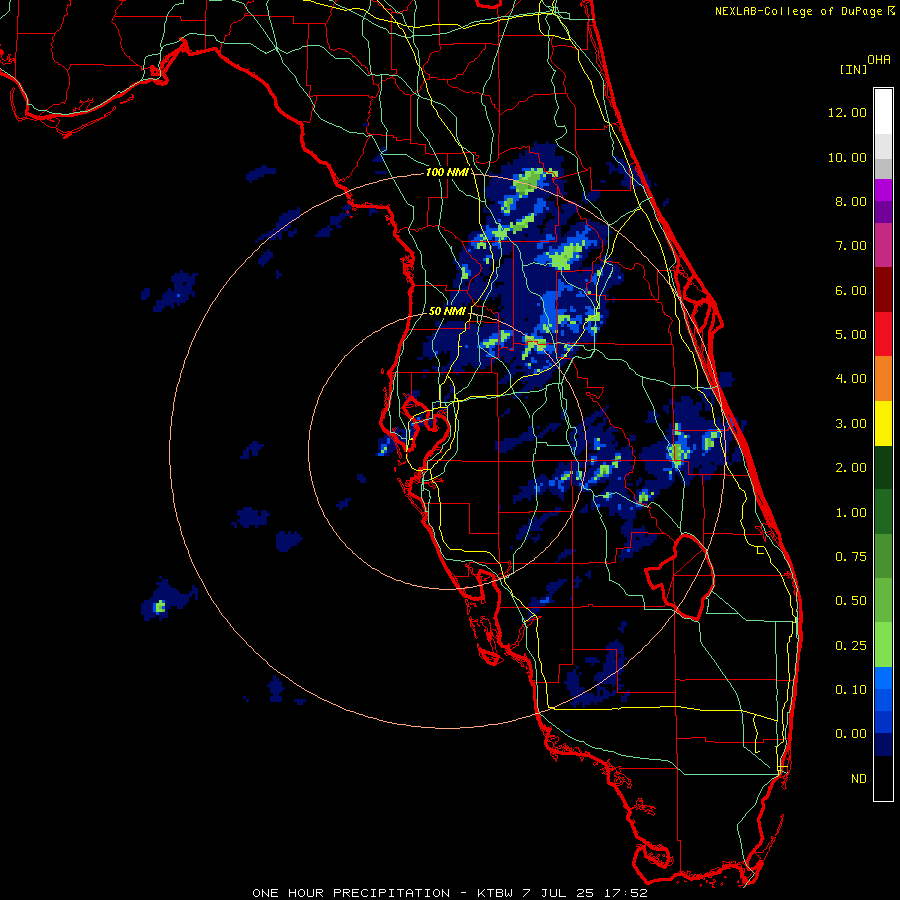Pick the black ND legend swatch

[883, 778]
